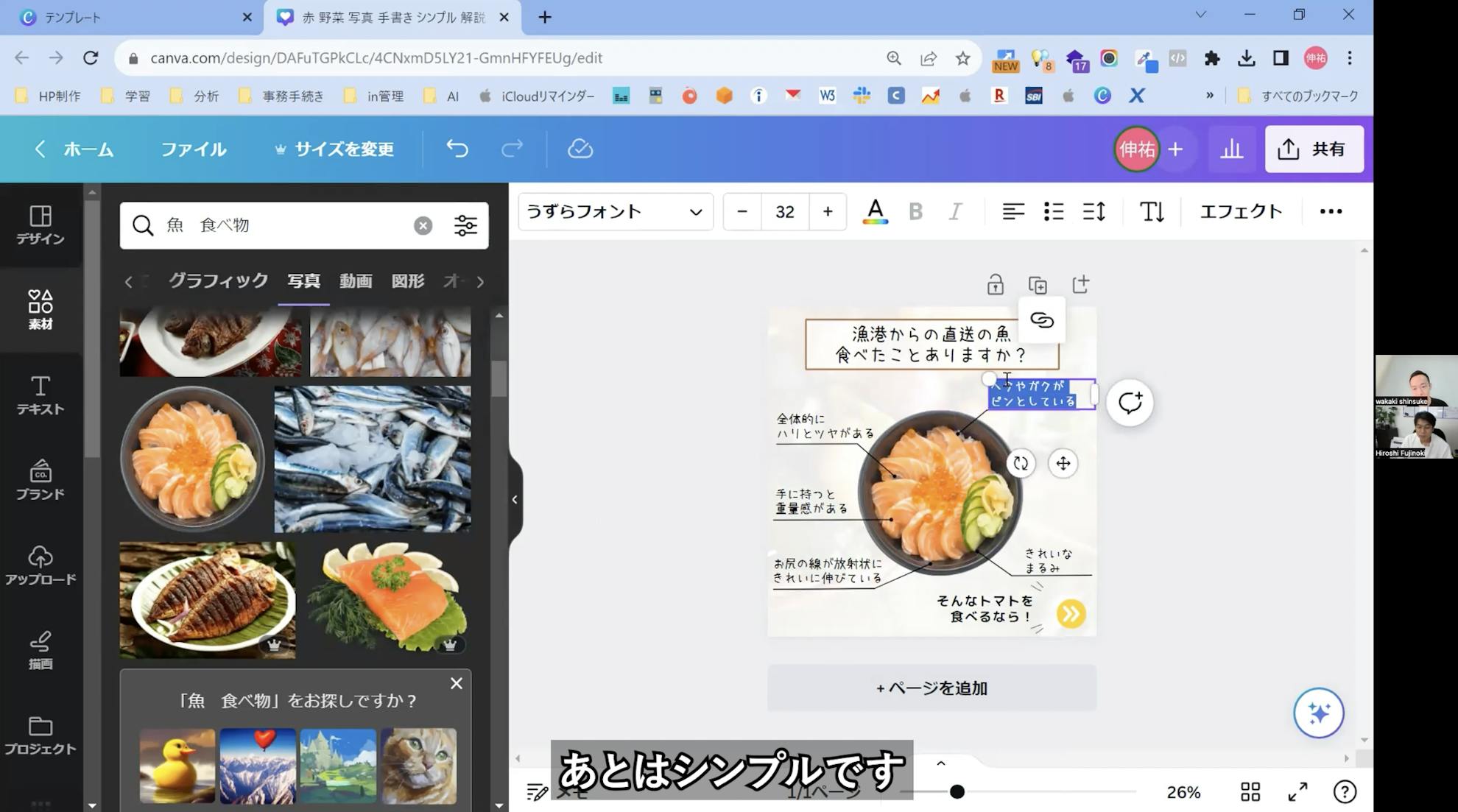The width and height of the screenshot is (1458, 812).
Task: Click the エフェクト button
Action: pos(1242,212)
